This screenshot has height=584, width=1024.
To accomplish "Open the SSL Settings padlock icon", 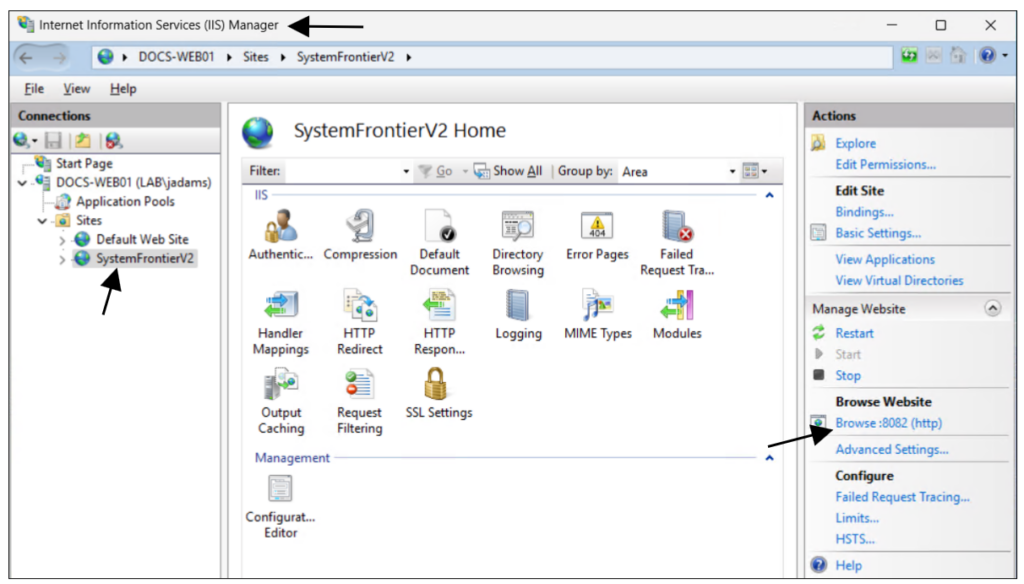I will (x=436, y=383).
